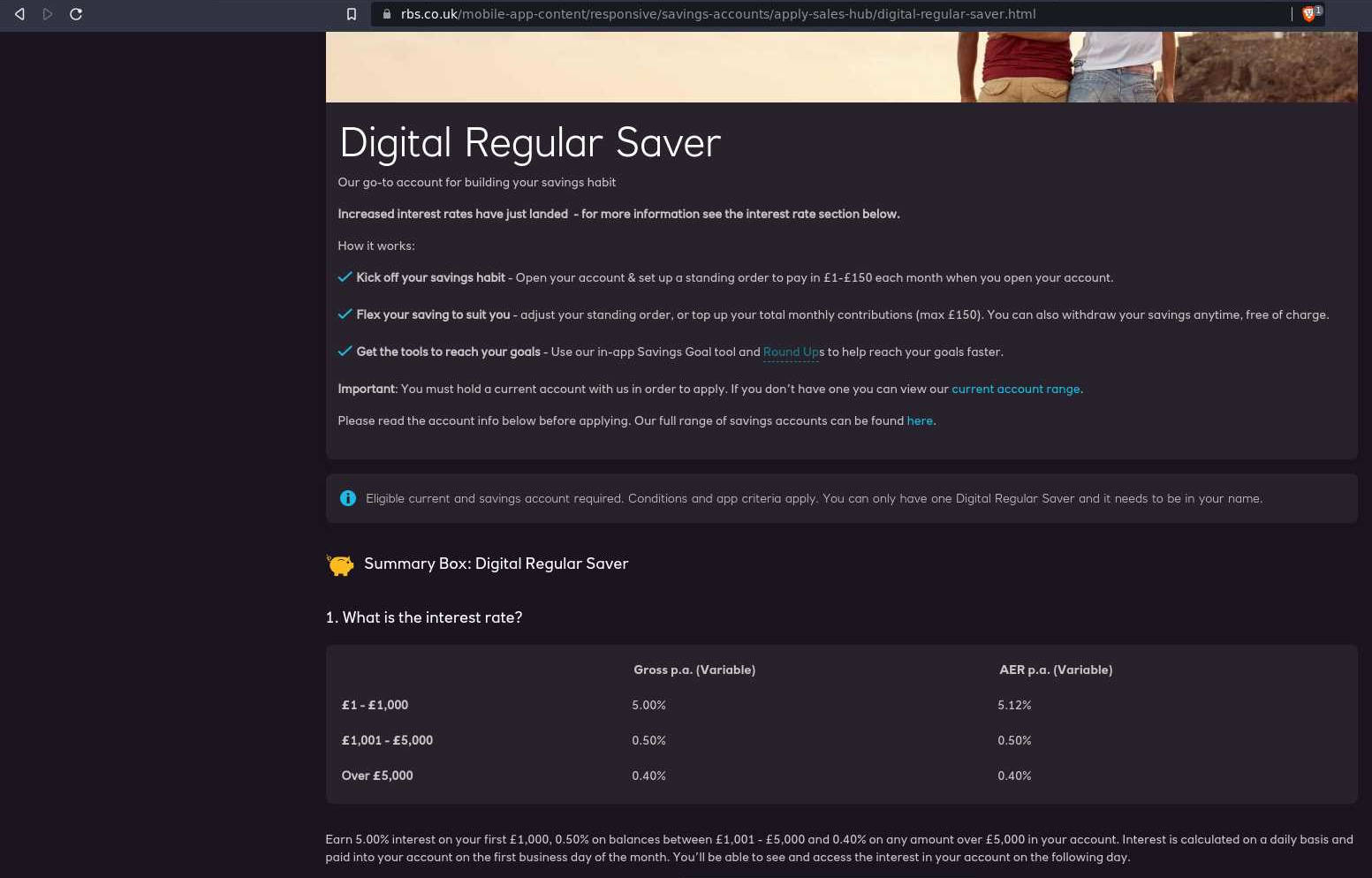The image size is (1372, 878).
Task: Click the 0.40% gross rate cell
Action: [x=649, y=776]
